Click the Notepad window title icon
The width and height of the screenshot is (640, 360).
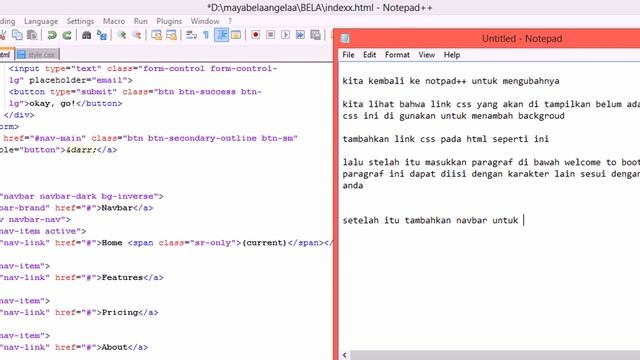[x=345, y=38]
